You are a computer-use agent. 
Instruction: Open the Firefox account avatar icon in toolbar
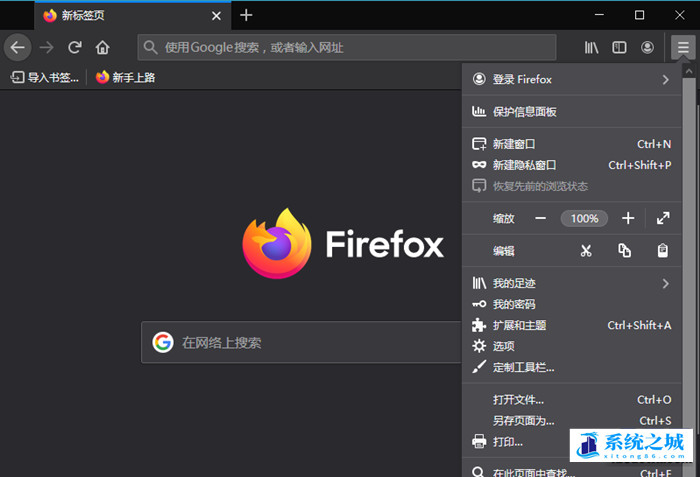click(x=647, y=47)
